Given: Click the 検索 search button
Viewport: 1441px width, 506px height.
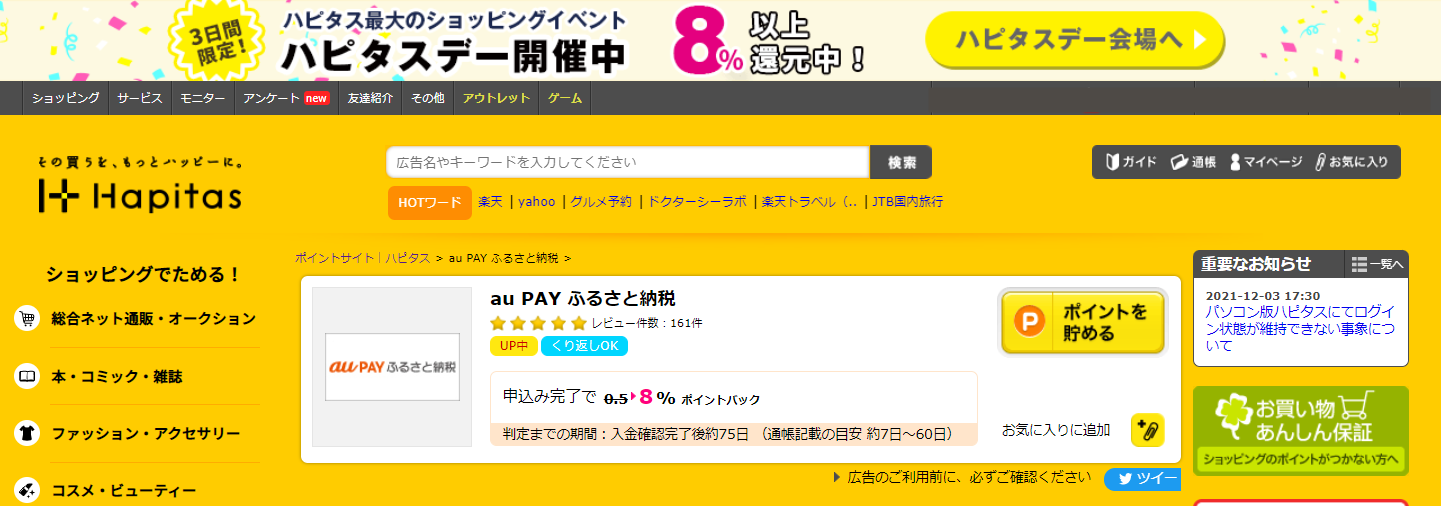Looking at the screenshot, I should click(x=901, y=162).
